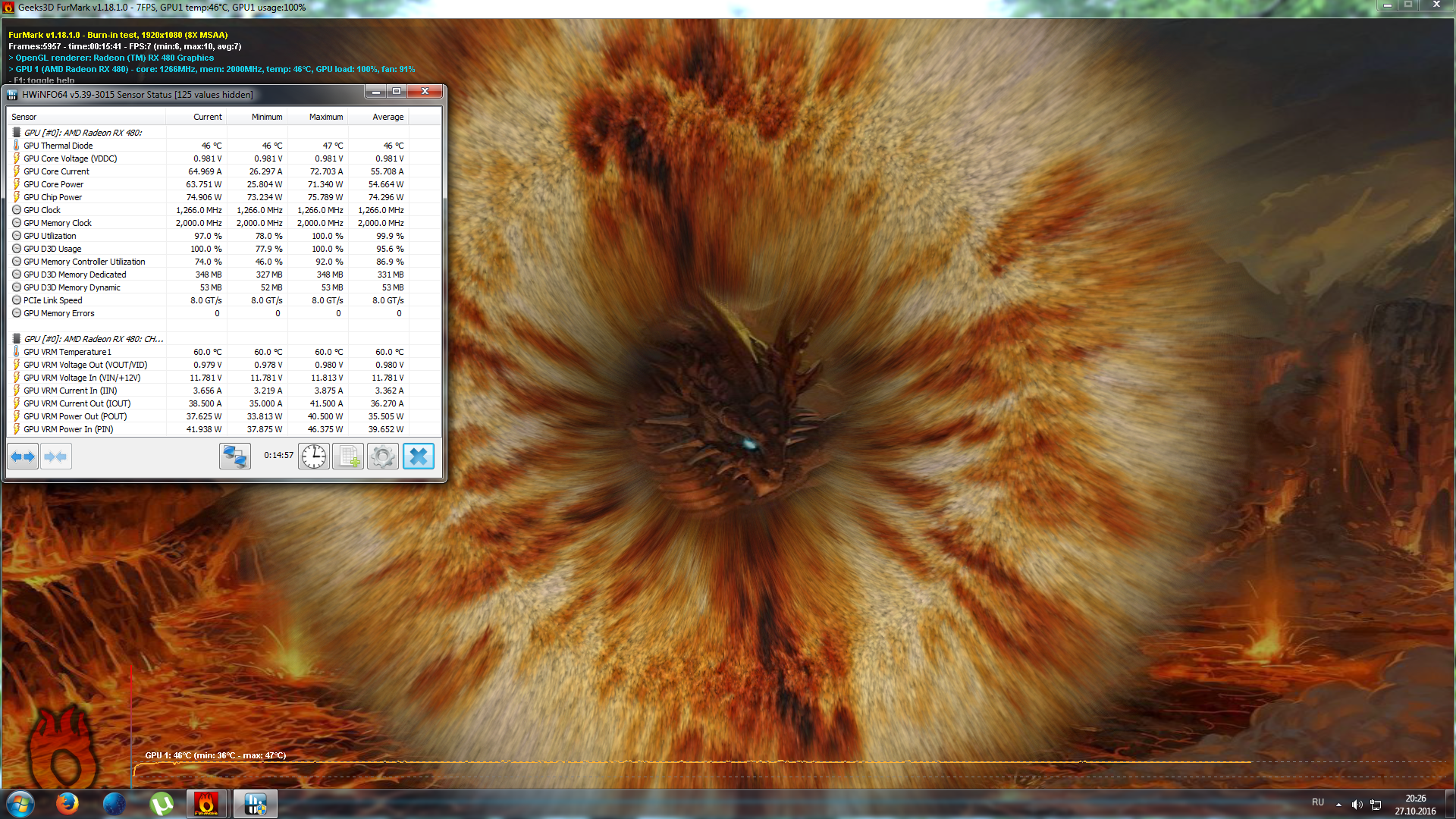Screen dimensions: 1456x819
Task: Click the collapse columns arrows button
Action: [56, 457]
